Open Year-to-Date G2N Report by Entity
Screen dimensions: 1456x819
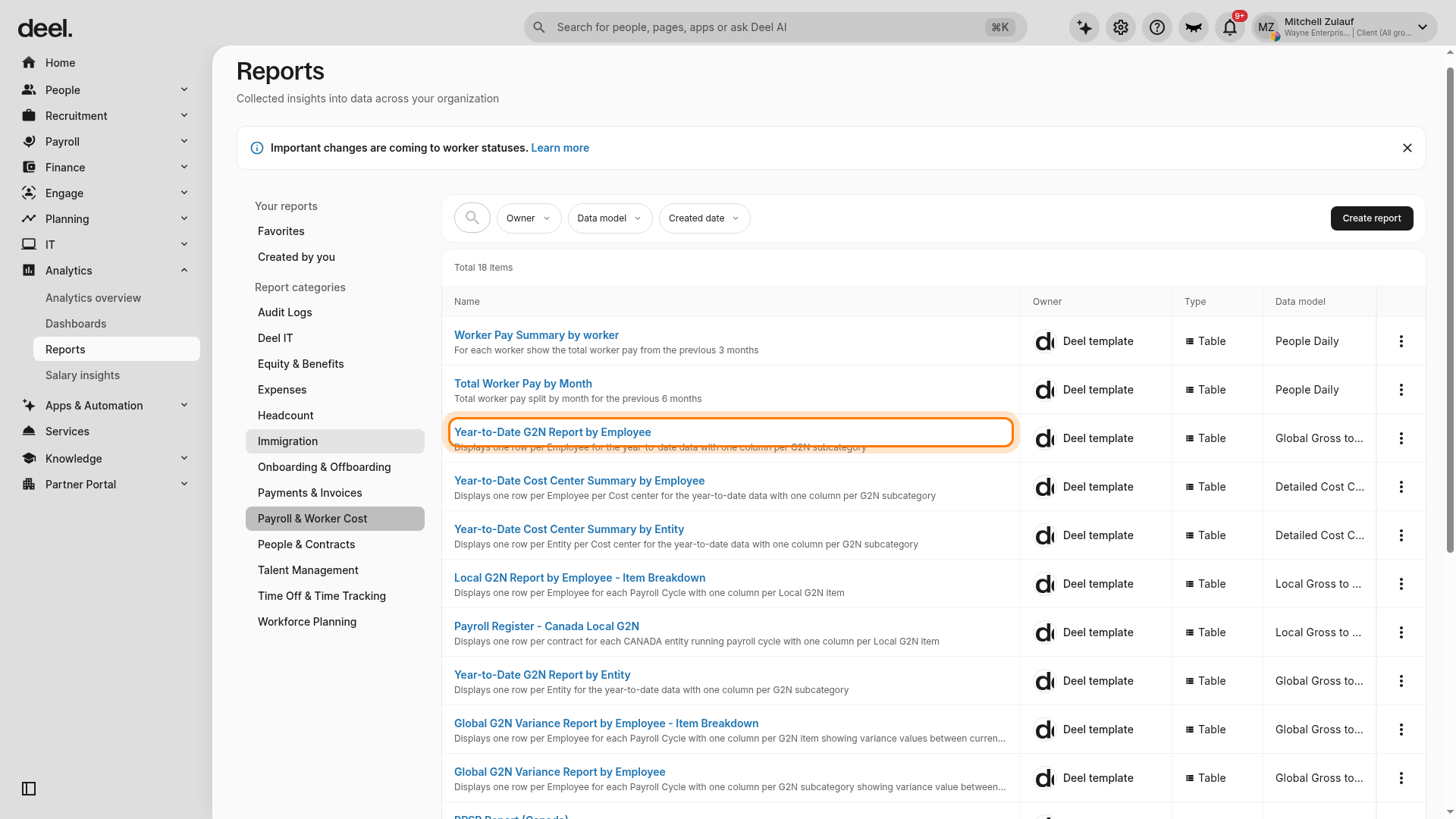(x=542, y=675)
